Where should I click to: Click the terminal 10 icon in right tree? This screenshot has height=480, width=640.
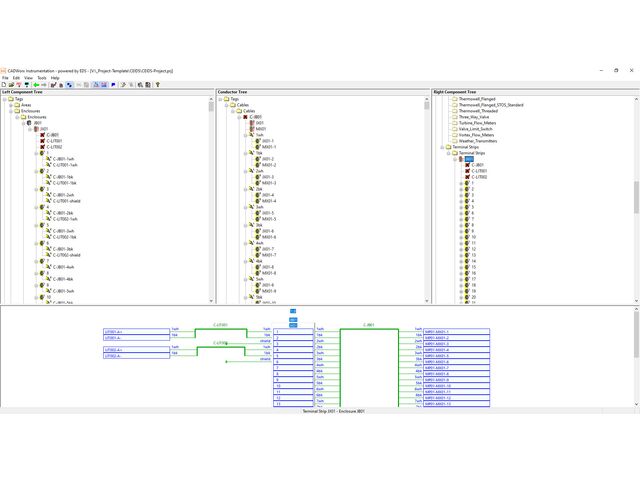[x=466, y=237]
